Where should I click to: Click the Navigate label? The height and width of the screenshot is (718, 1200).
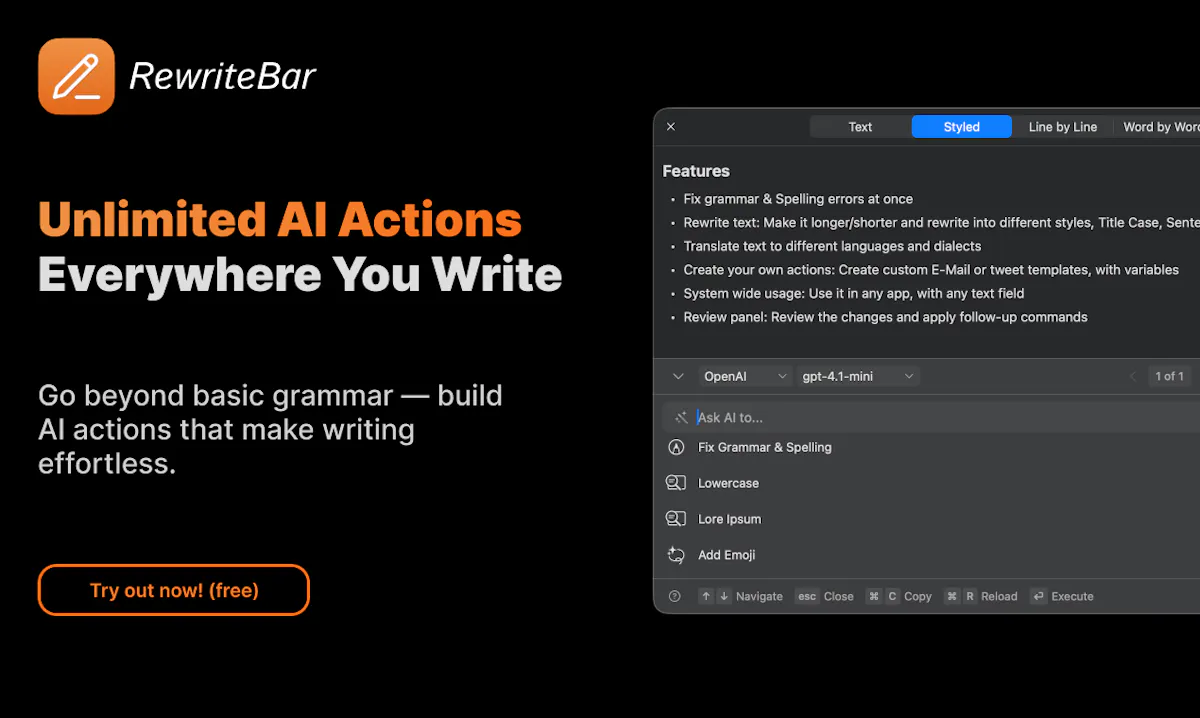(759, 597)
